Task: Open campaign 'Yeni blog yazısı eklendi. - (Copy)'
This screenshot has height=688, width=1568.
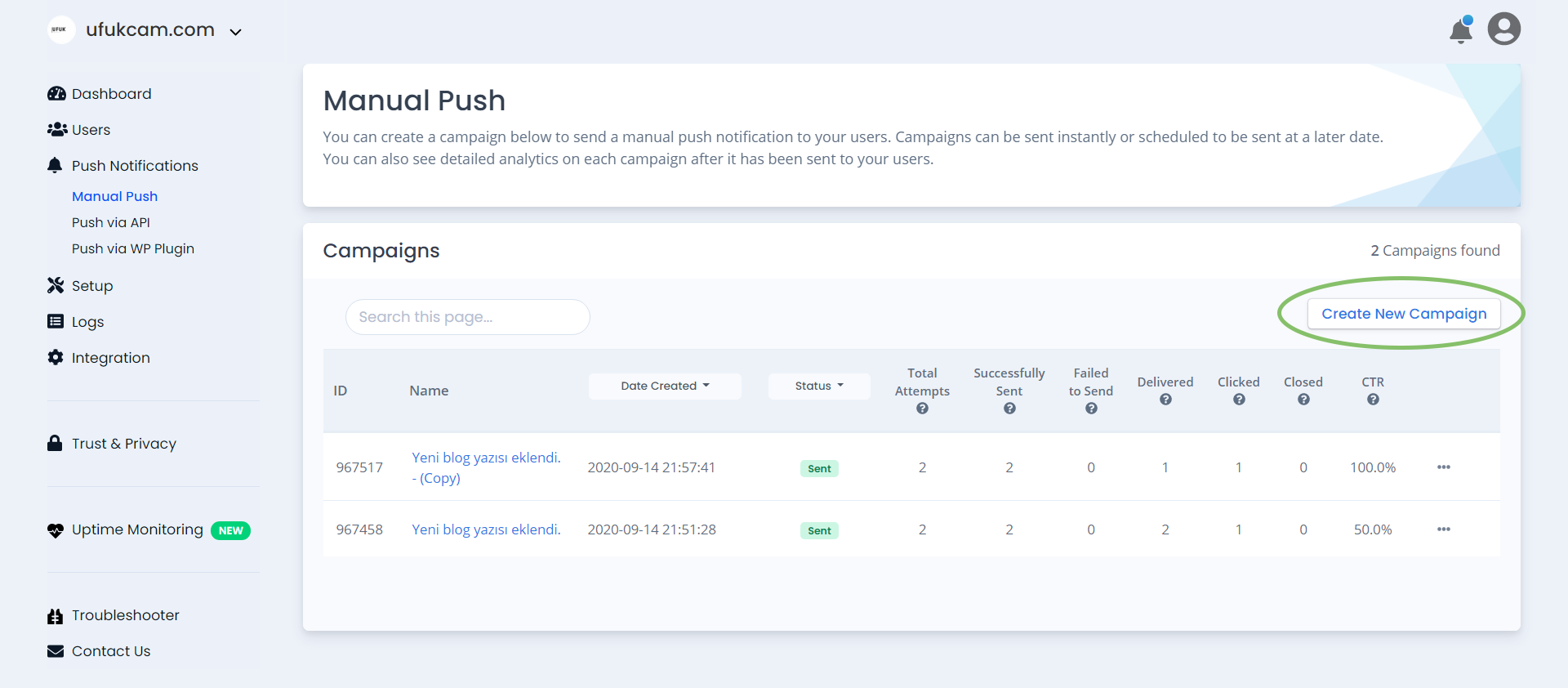Action: click(x=486, y=467)
